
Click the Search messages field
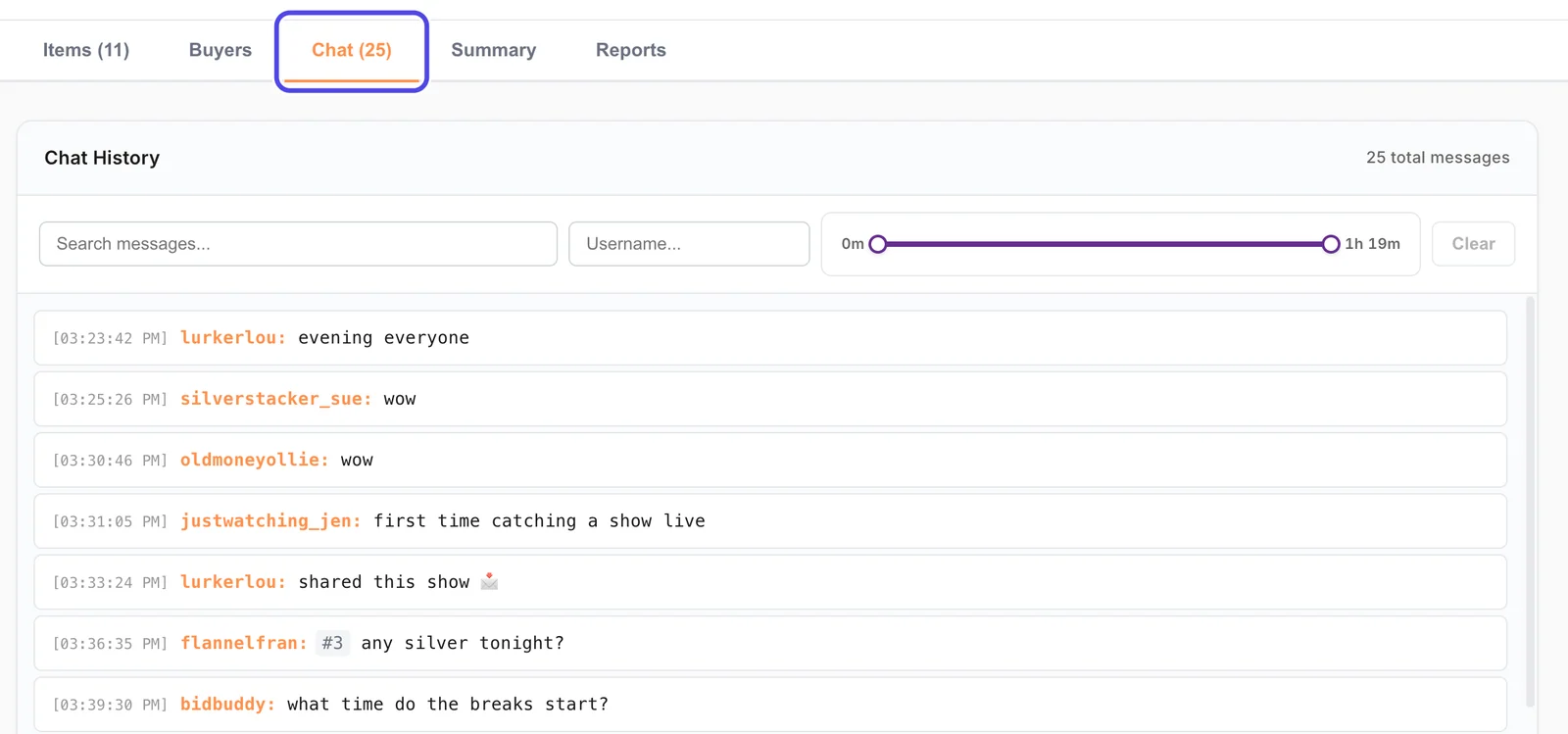click(298, 244)
